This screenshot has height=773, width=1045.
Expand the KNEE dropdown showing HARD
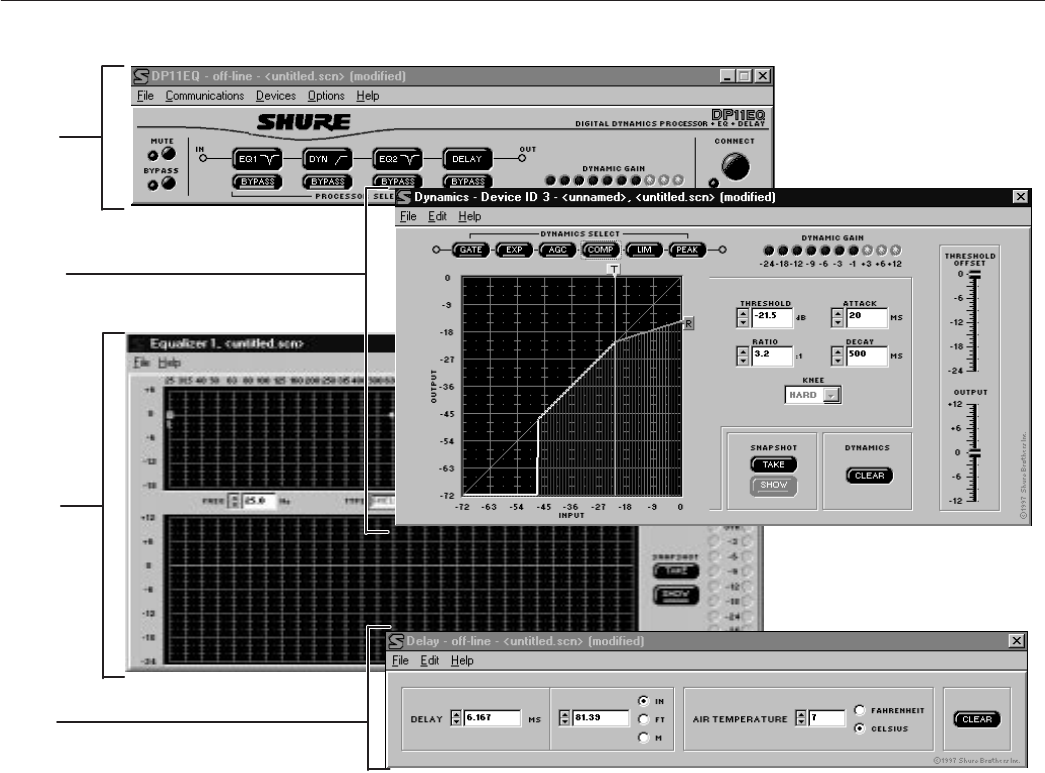(831, 395)
